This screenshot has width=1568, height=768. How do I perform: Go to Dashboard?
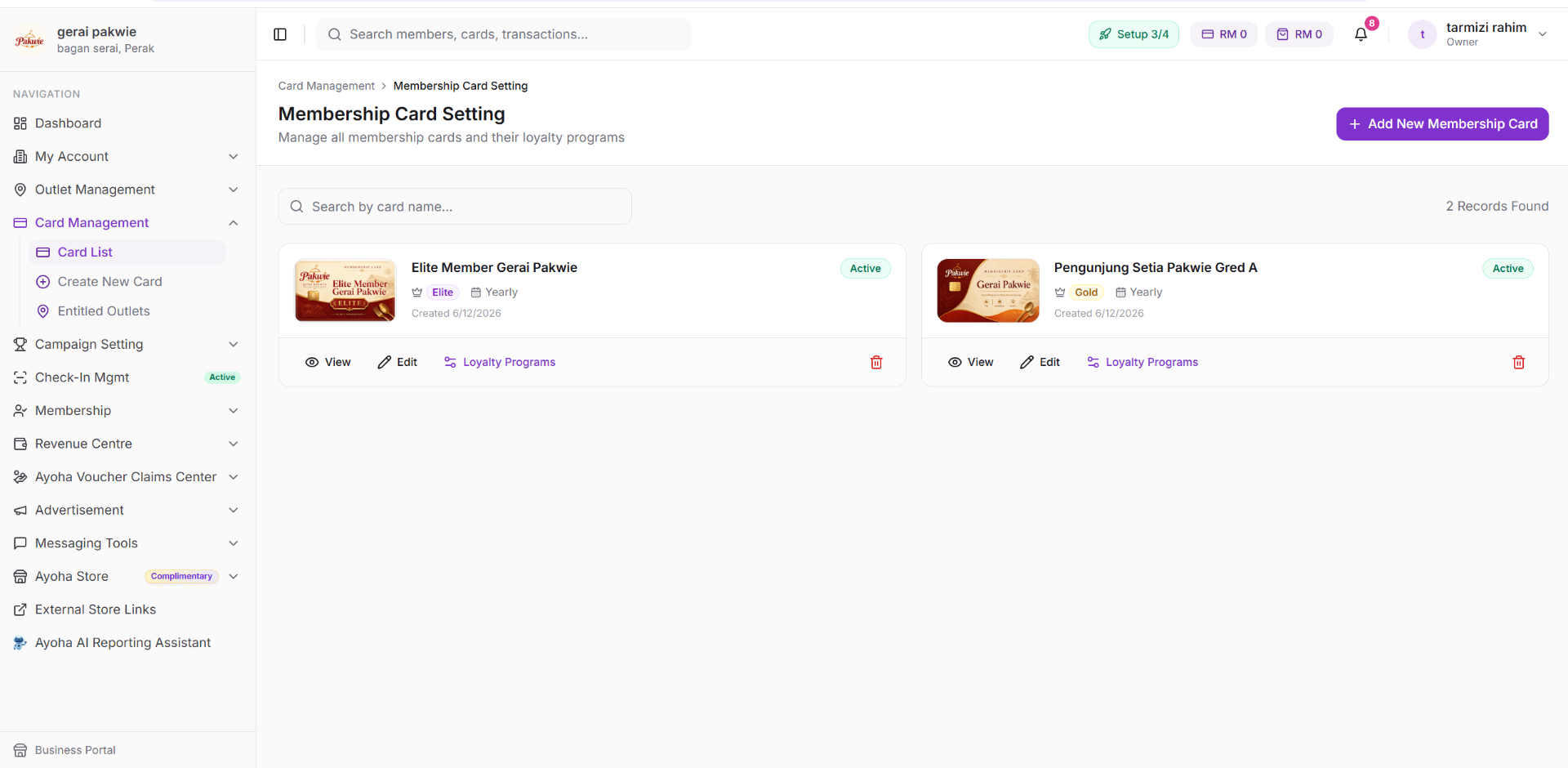[127, 123]
